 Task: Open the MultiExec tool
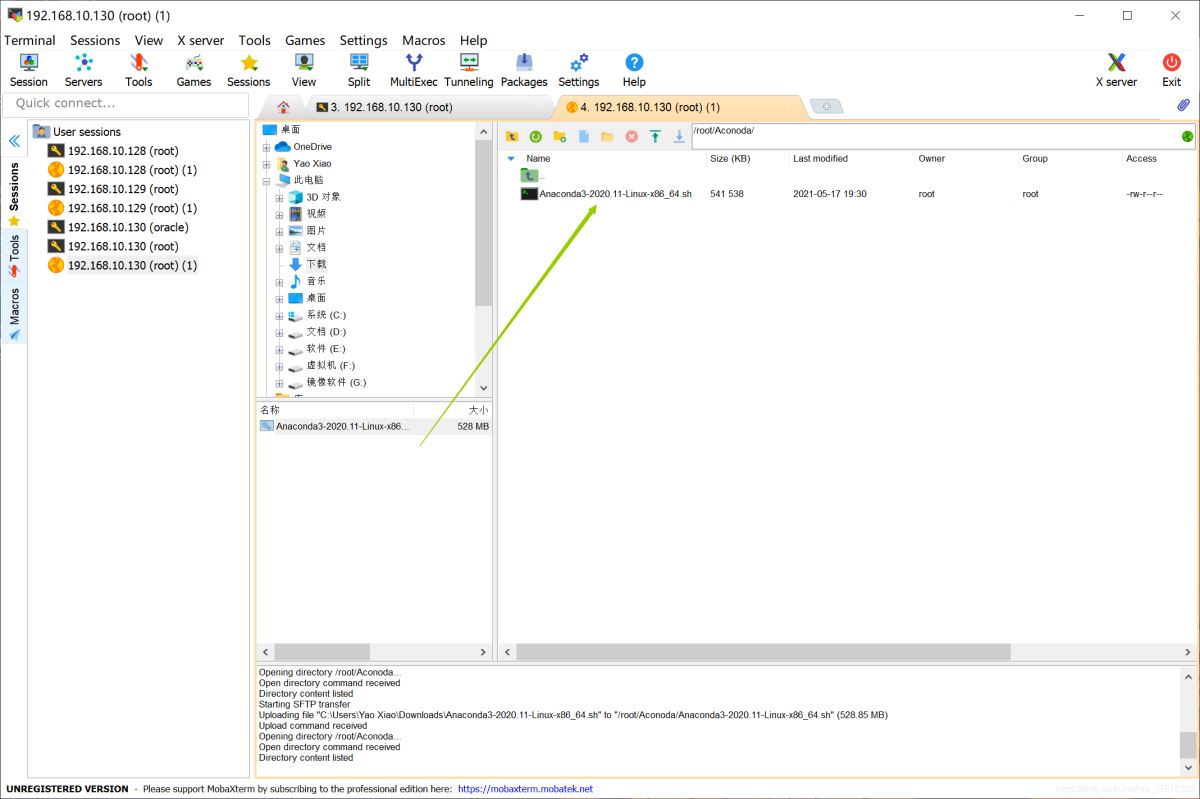click(x=413, y=68)
